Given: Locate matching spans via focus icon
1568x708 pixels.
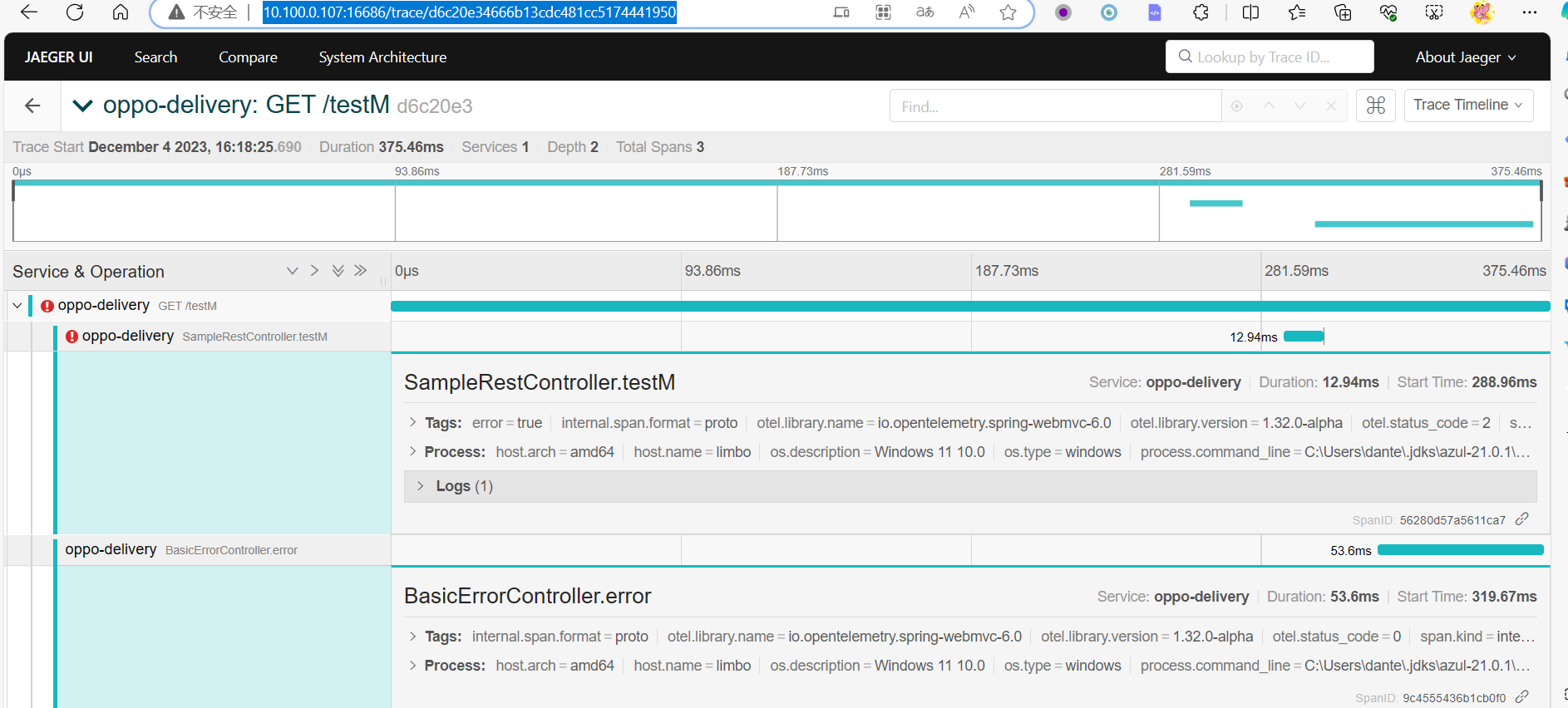Looking at the screenshot, I should pos(1237,106).
